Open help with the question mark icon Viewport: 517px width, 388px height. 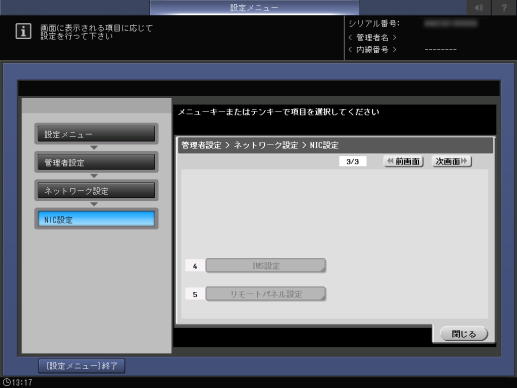(504, 8)
